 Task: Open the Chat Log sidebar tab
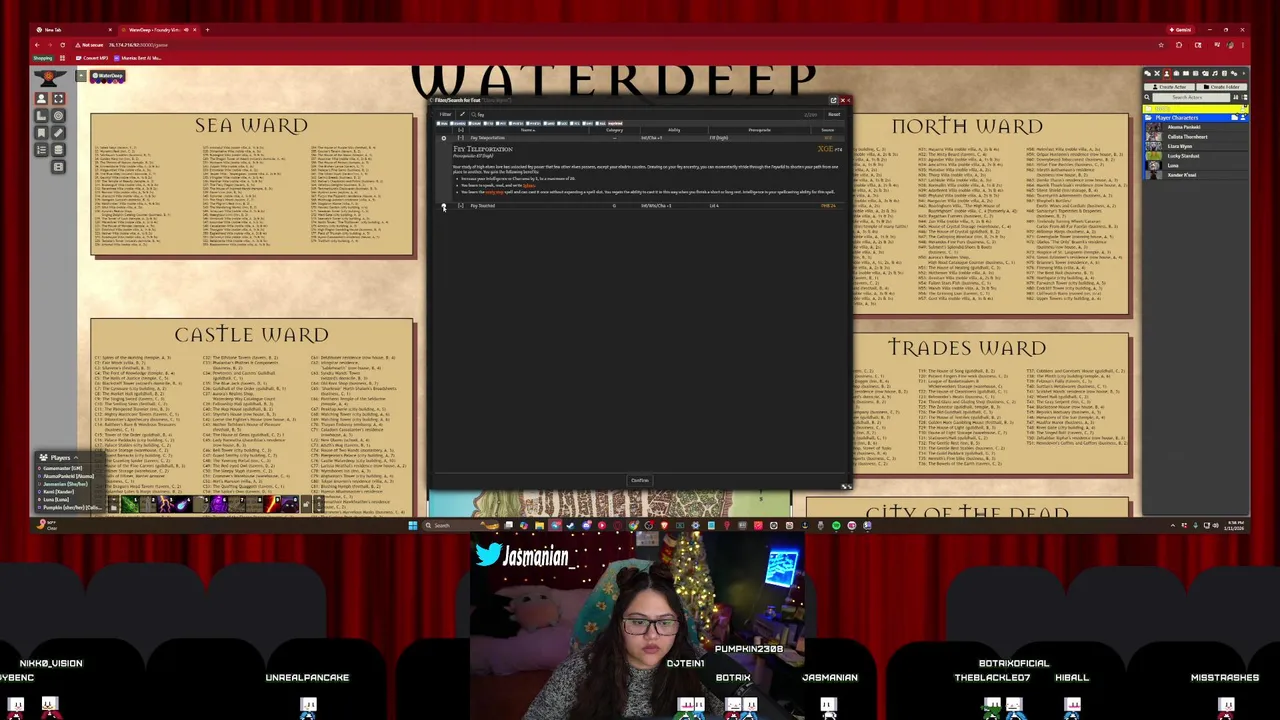pyautogui.click(x=1148, y=74)
